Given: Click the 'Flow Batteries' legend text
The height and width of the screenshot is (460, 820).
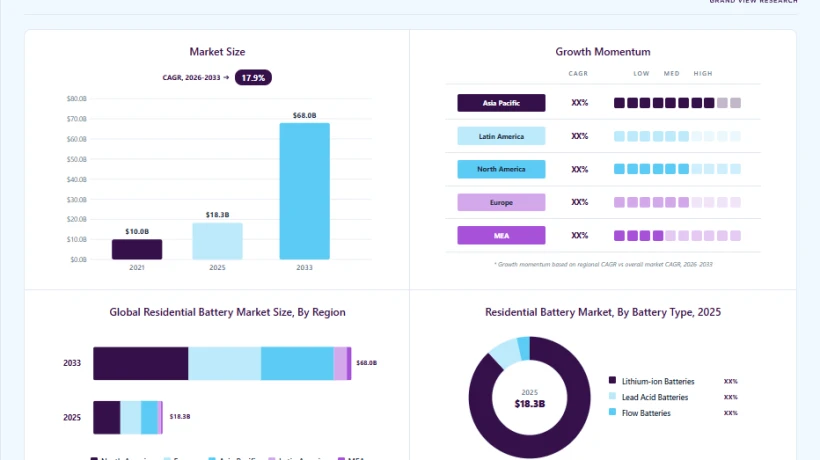Looking at the screenshot, I should pos(646,413).
